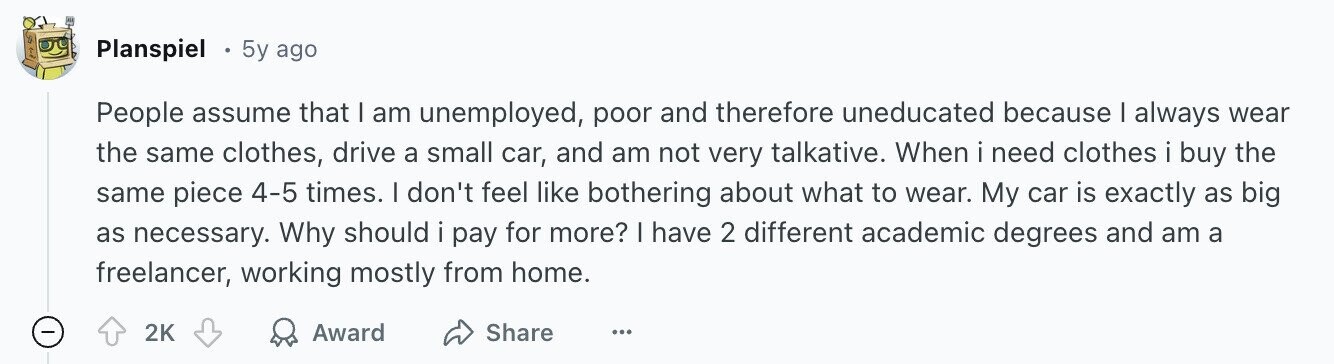1334x364 pixels.
Task: Downvote the comment with the down arrow
Action: (206, 332)
